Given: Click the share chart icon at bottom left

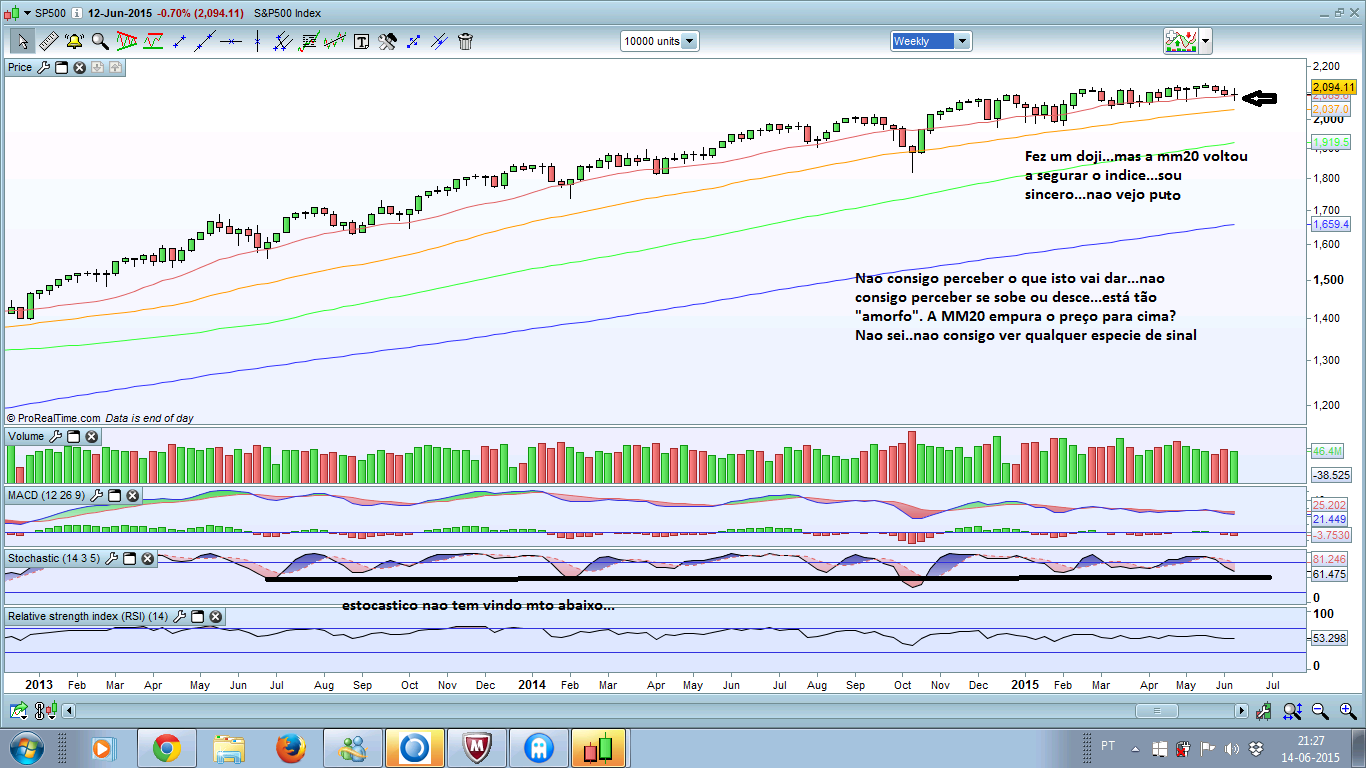Looking at the screenshot, I should tap(17, 710).
